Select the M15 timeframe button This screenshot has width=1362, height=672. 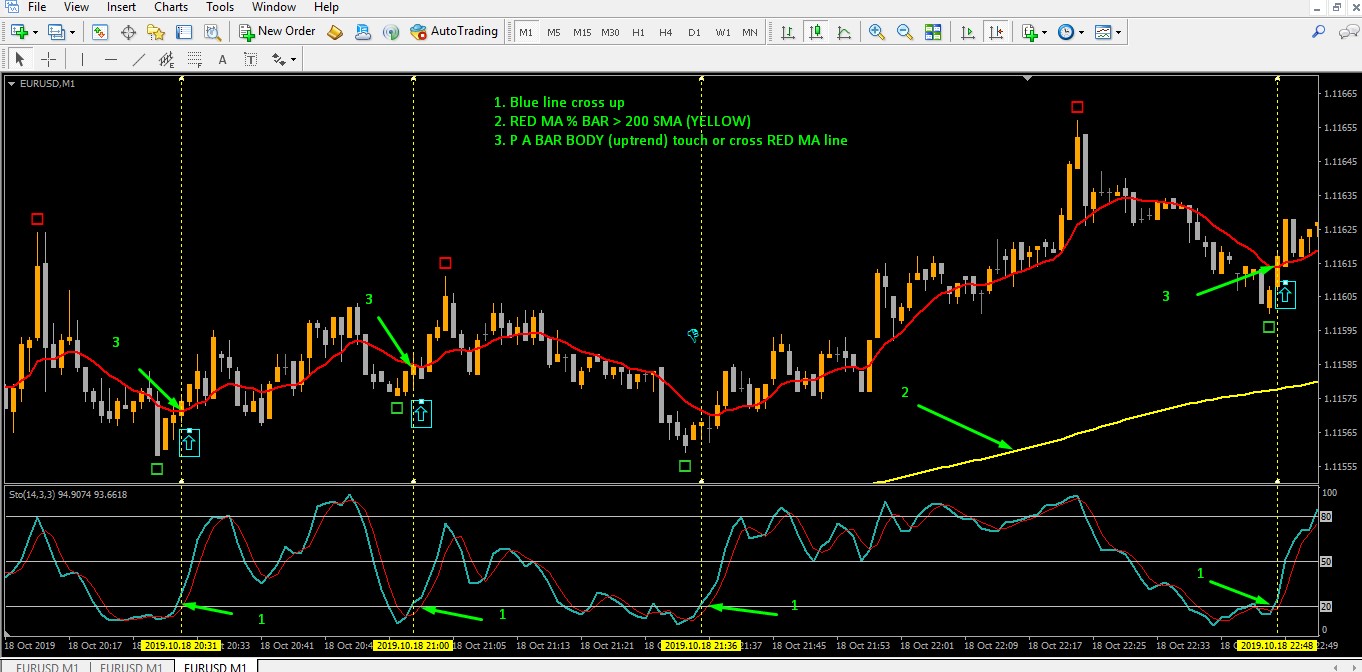pos(582,33)
